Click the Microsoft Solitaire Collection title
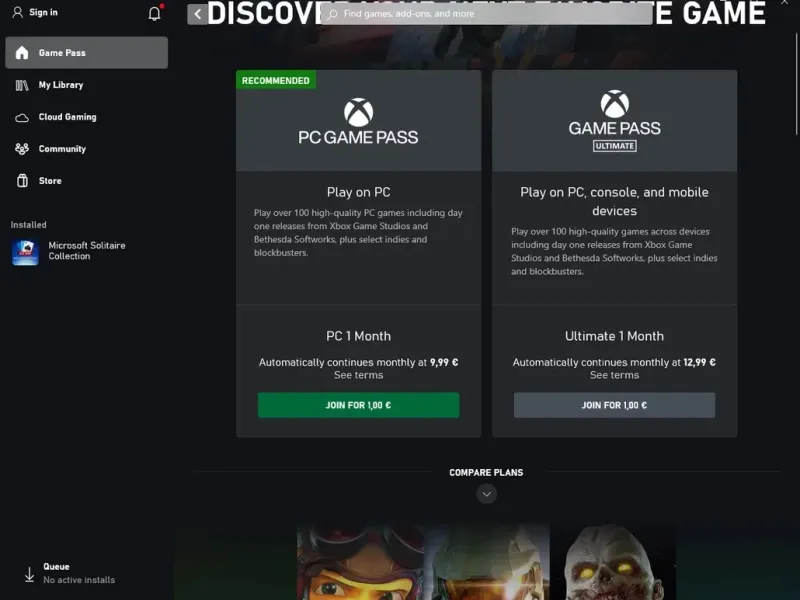800x600 pixels. (x=87, y=251)
